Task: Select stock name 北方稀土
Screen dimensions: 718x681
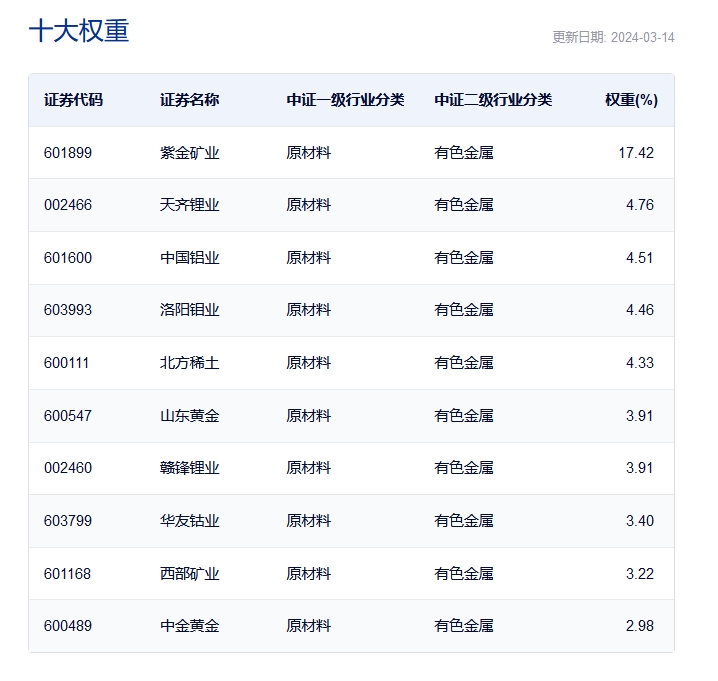Action: (x=190, y=363)
